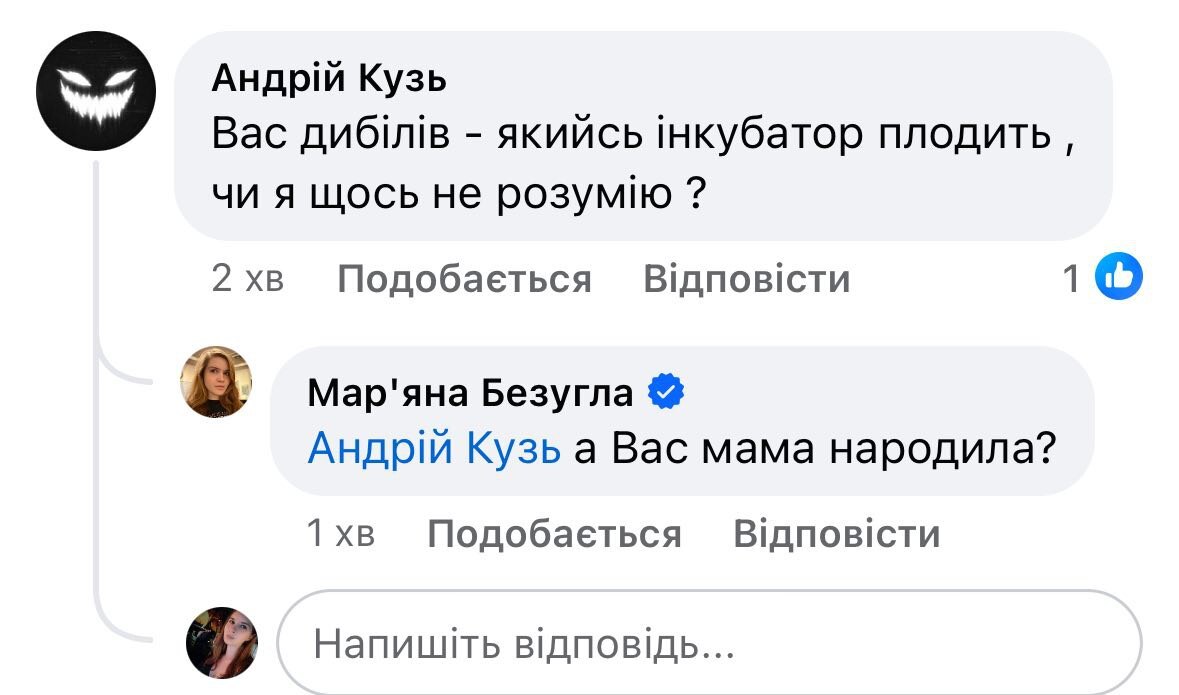
Task: Click the blue Андрій Кузь mention in the reply
Action: (x=434, y=450)
